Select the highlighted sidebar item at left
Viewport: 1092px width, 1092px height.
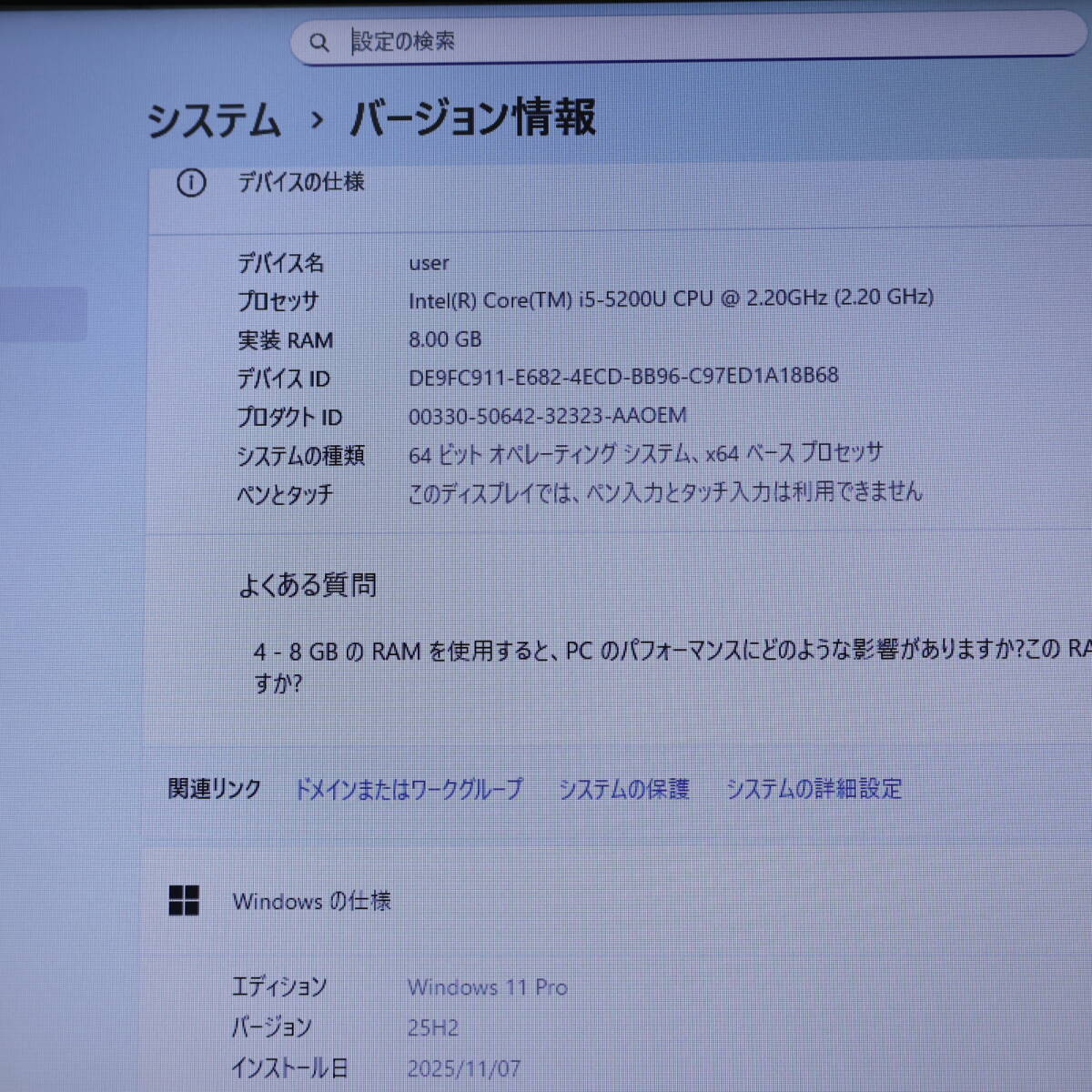point(44,315)
